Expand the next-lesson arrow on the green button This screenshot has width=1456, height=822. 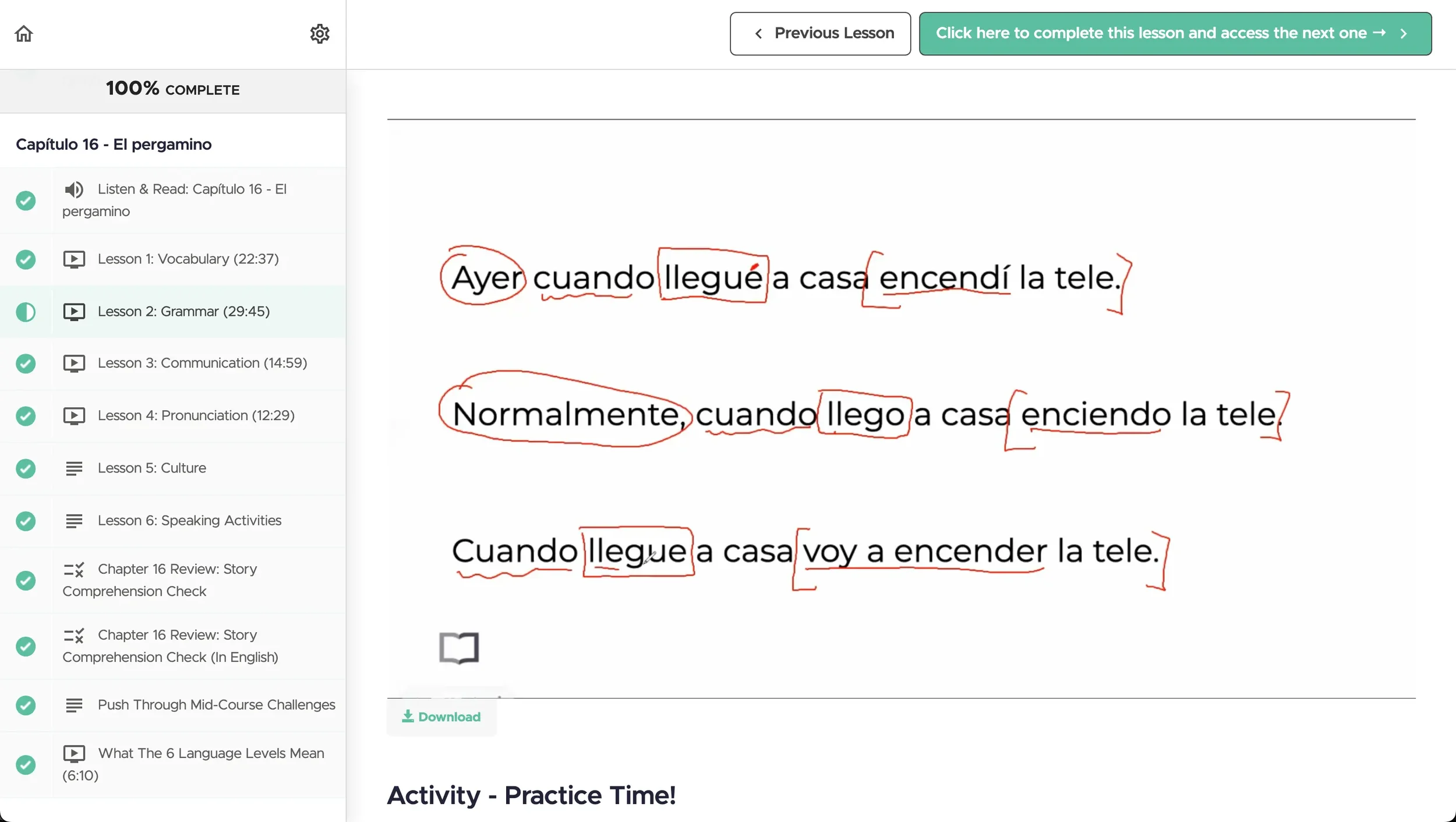(1404, 33)
